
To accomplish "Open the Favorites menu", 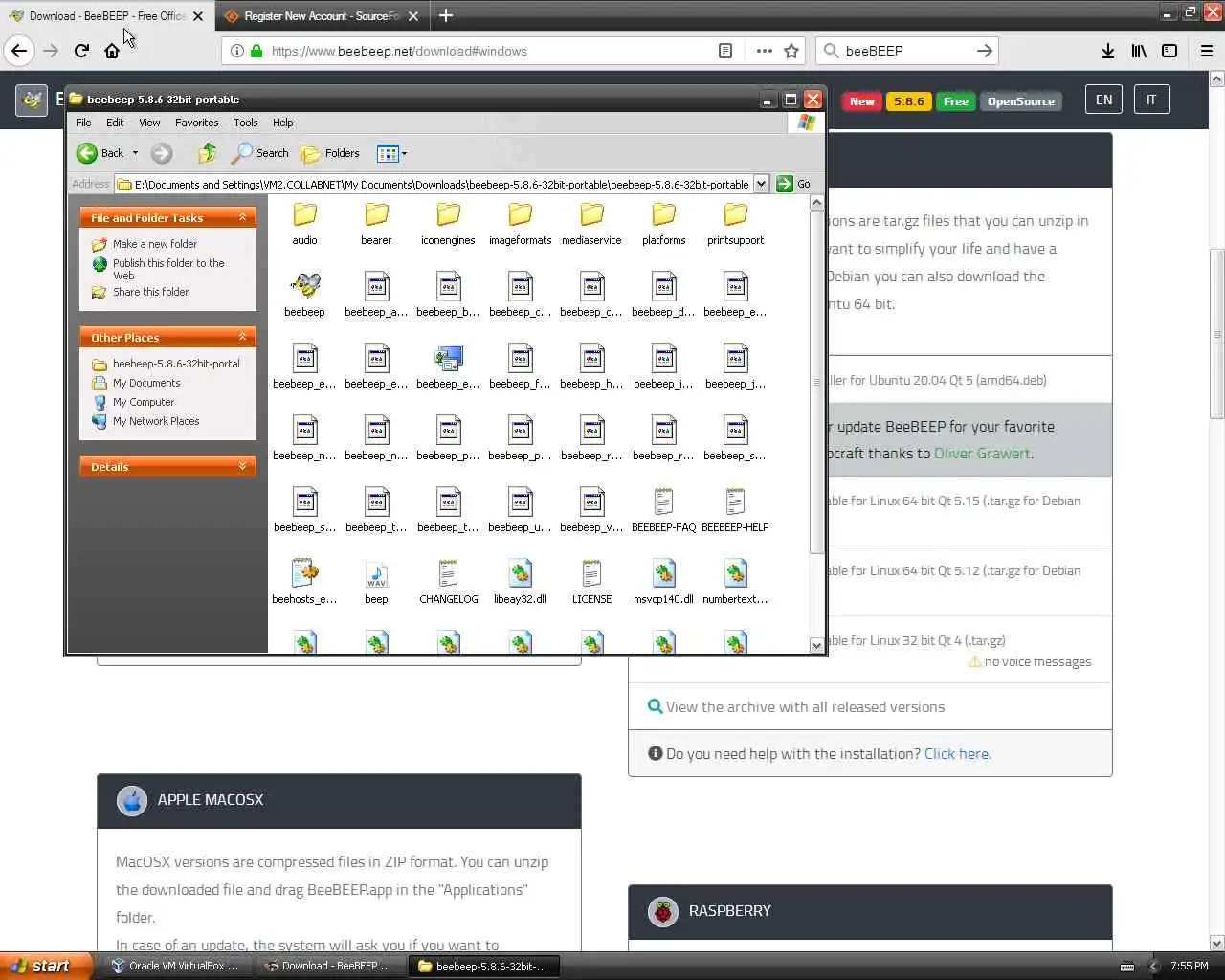I will 196,122.
